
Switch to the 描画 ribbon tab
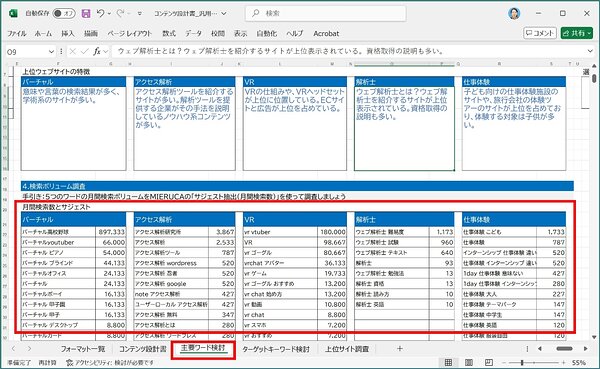91,34
